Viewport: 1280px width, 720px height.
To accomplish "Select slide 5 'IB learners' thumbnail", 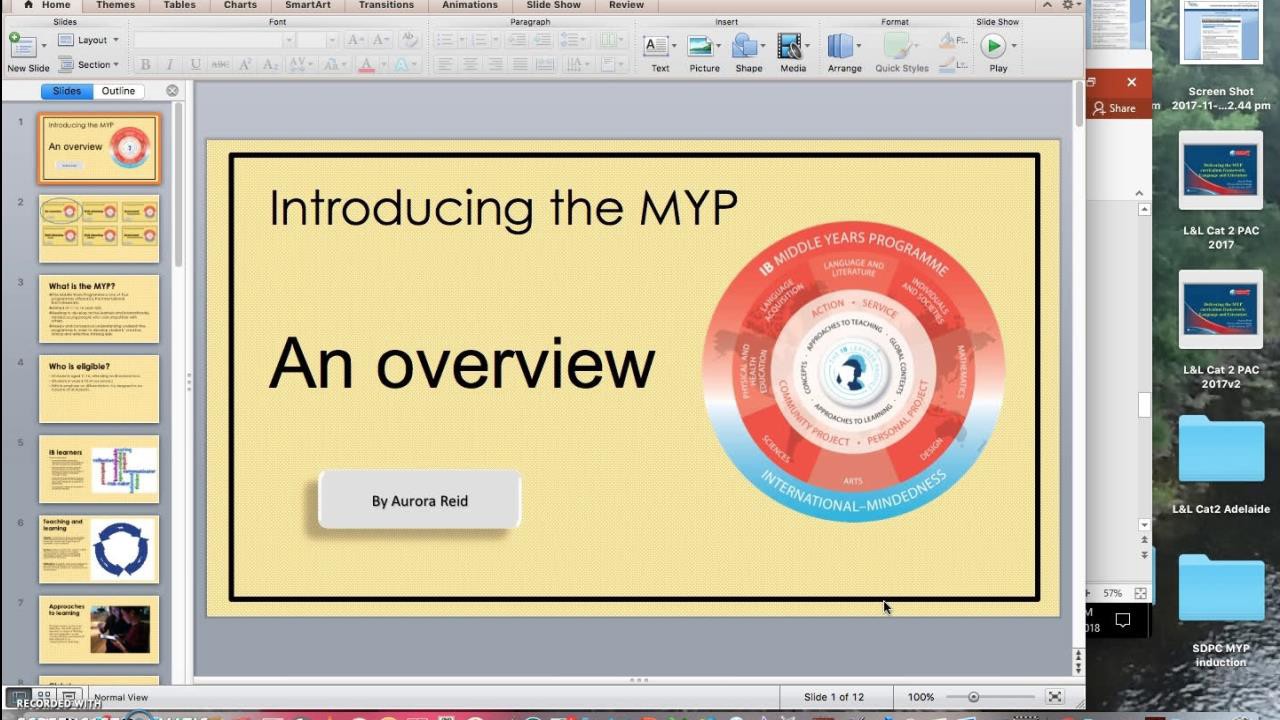I will 99,469.
